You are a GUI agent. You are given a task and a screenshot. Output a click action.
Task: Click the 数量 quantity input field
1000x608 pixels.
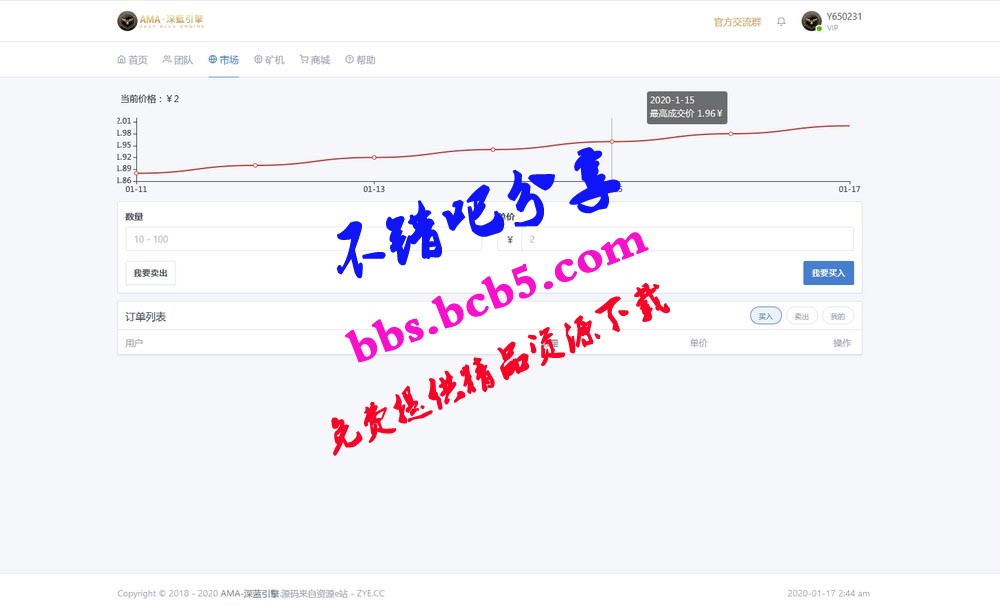300,239
